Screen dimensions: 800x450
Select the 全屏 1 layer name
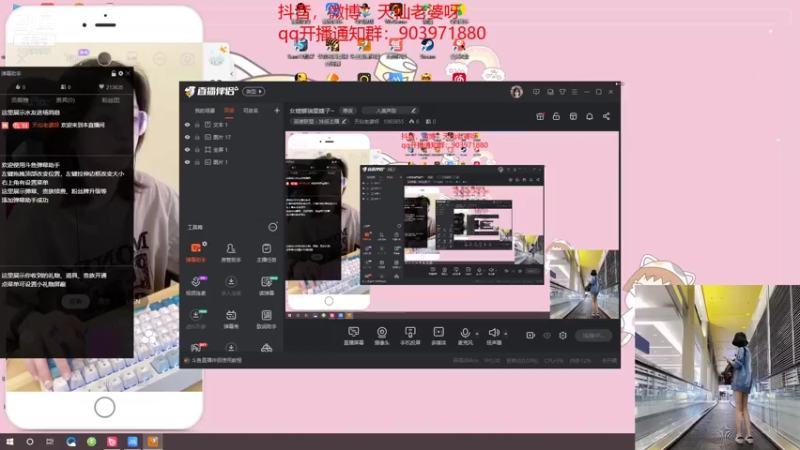point(220,149)
